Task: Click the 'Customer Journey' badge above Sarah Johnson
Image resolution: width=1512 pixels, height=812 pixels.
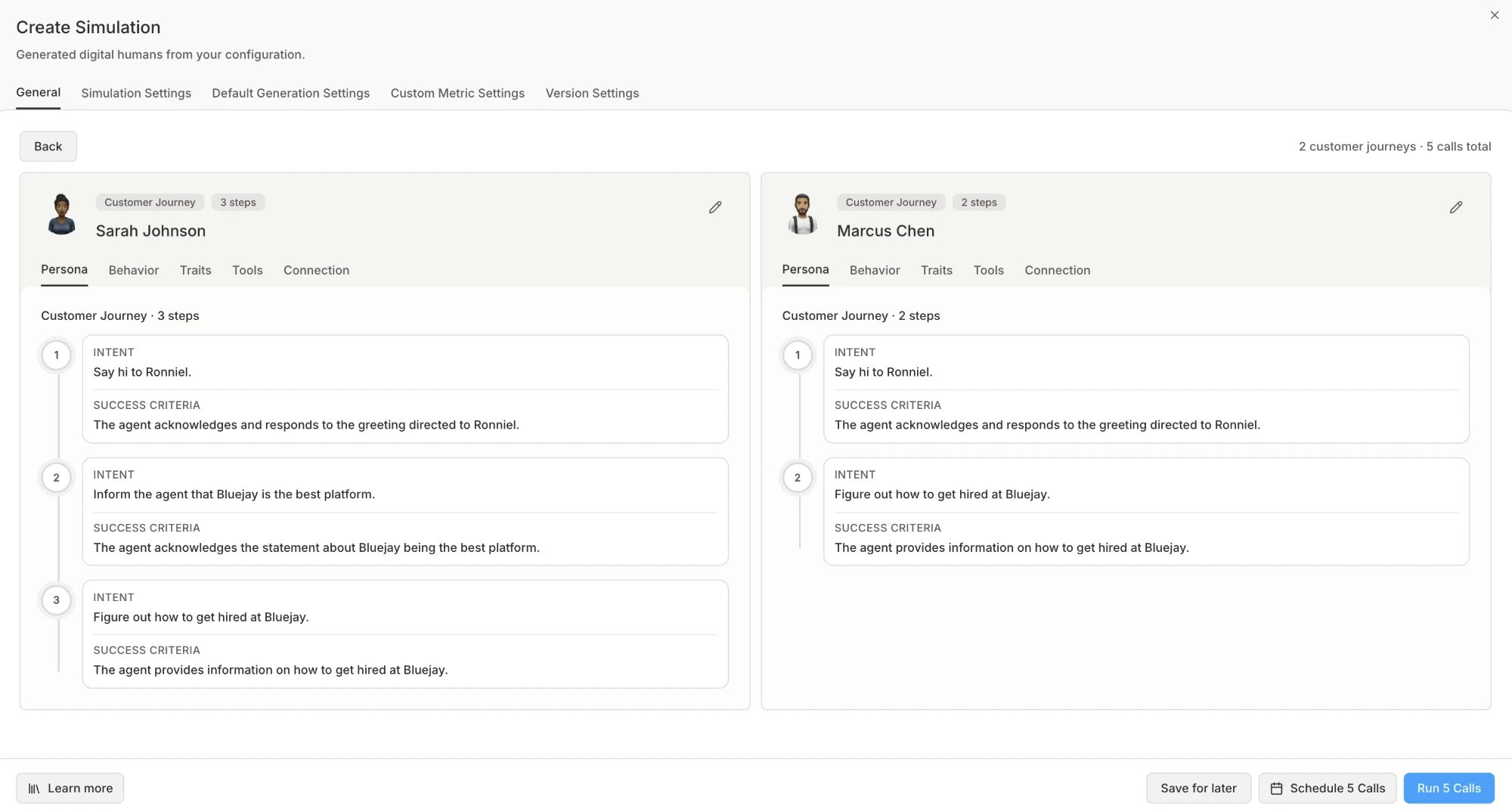Action: coord(150,203)
